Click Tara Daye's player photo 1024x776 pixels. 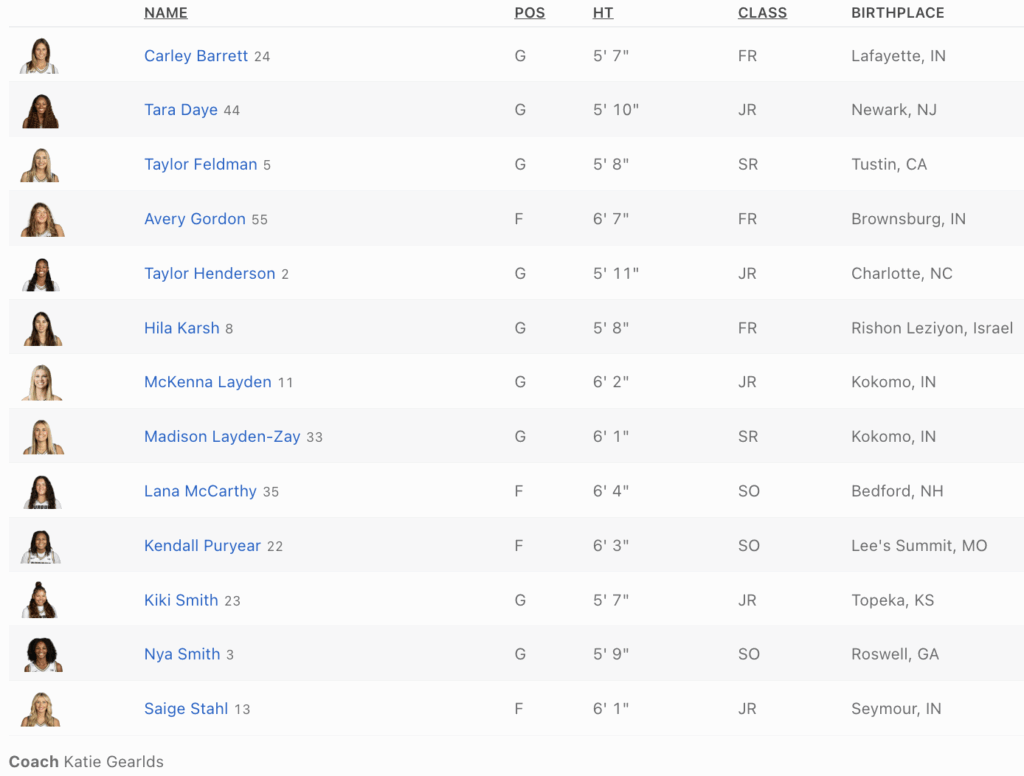pyautogui.click(x=40, y=111)
